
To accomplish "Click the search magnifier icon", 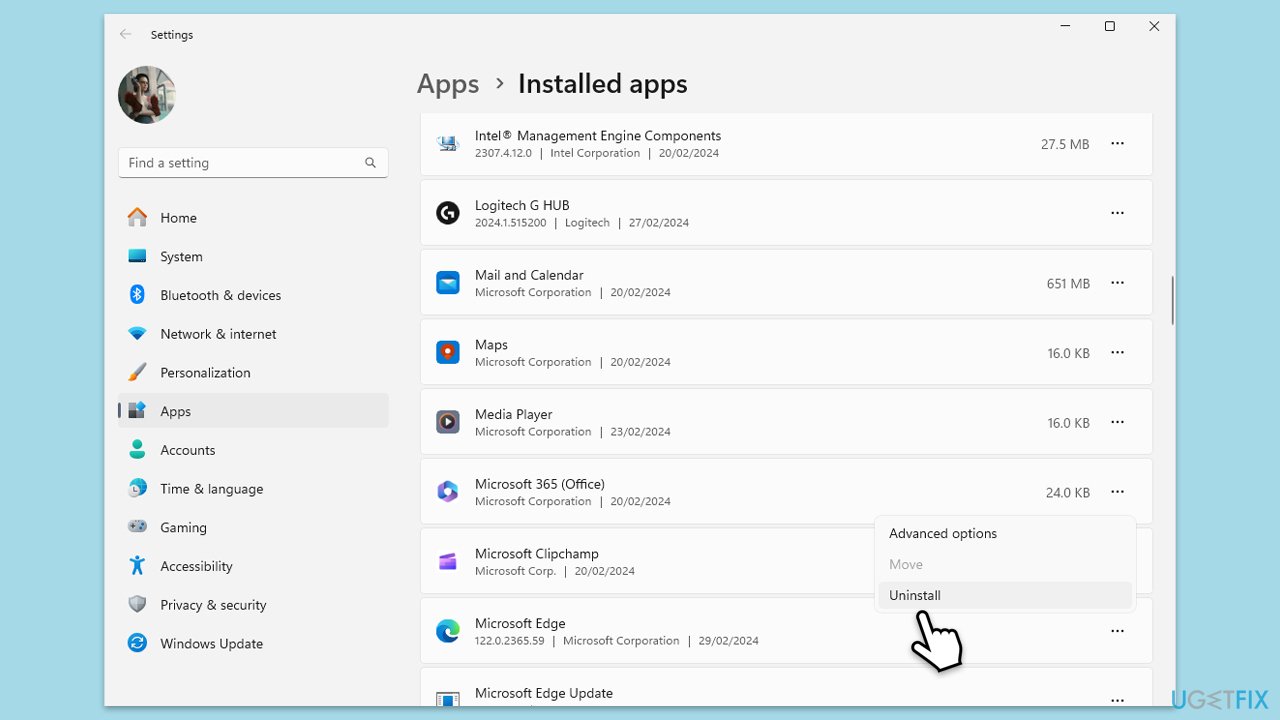I will (370, 163).
